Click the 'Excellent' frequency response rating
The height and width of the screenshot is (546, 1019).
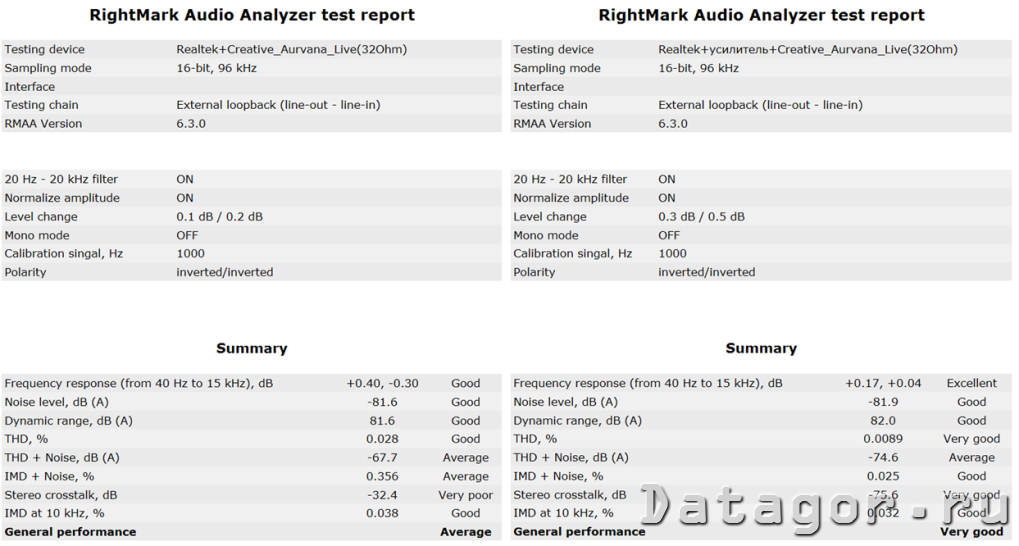tap(972, 384)
